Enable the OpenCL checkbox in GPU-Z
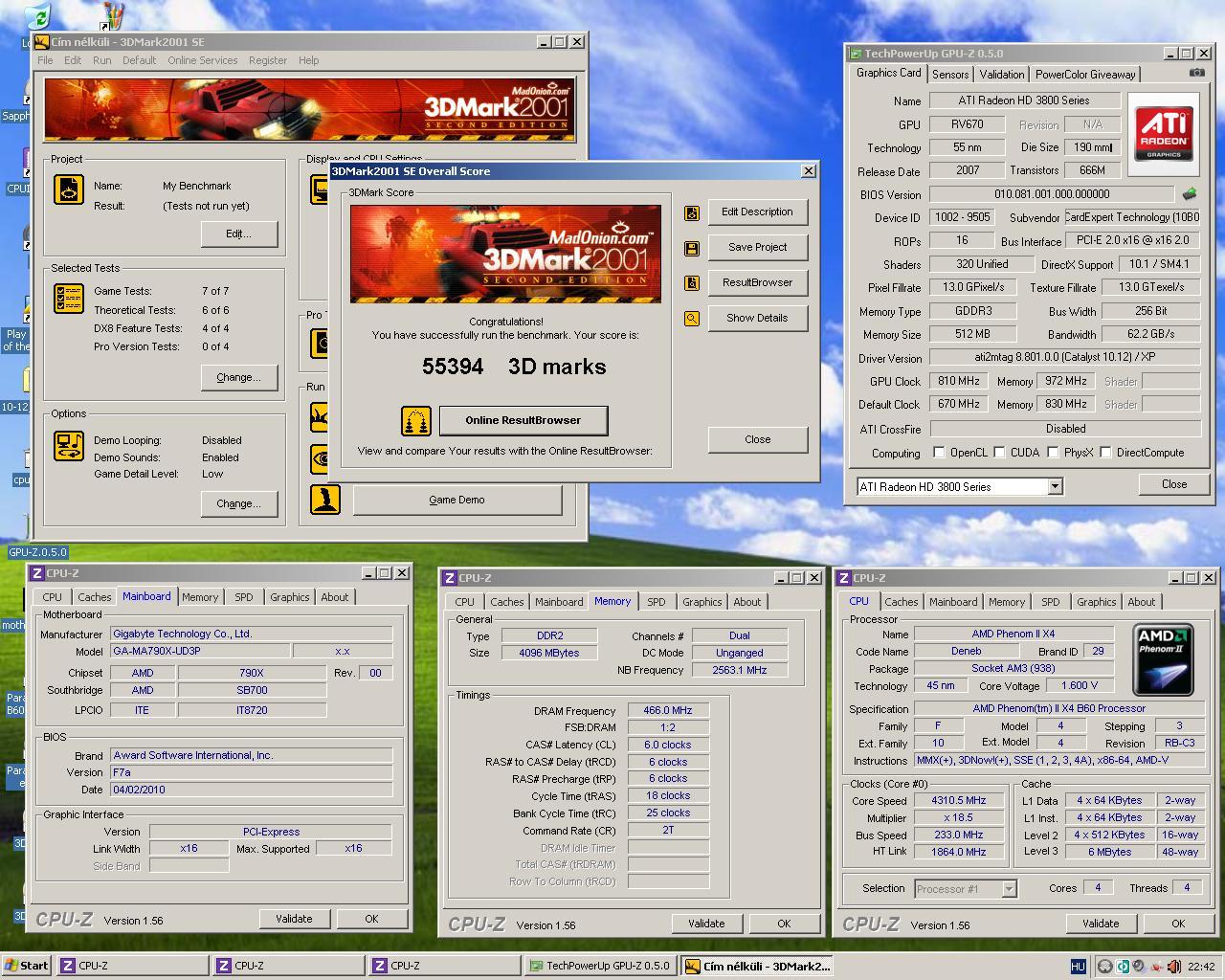Viewport: 1225px width, 980px height. (x=939, y=453)
